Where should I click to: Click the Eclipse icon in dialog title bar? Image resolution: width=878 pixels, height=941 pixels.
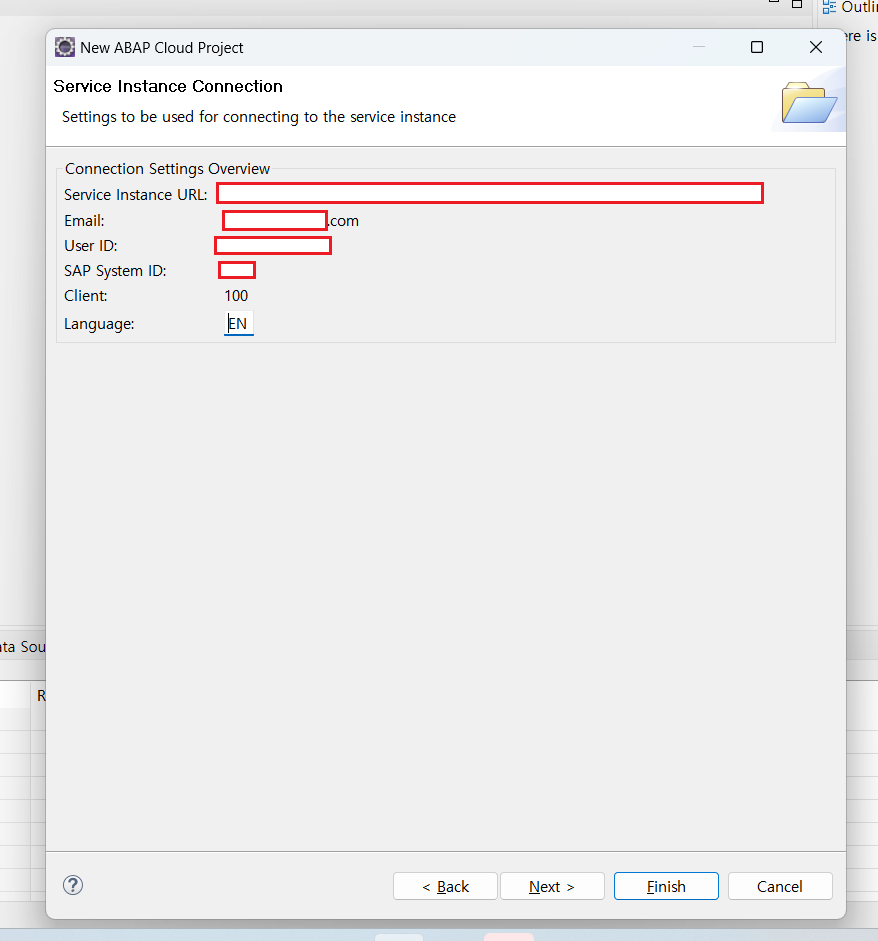65,47
